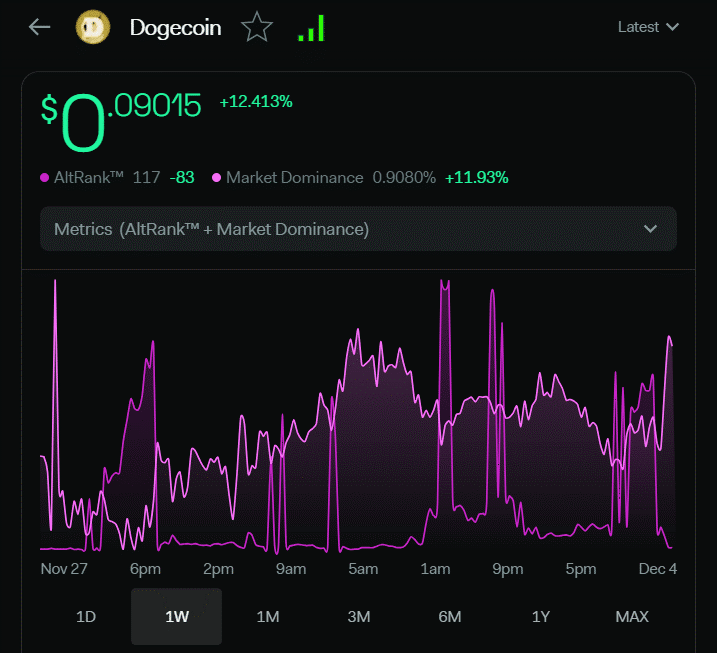
Task: Go back using the left arrow
Action: tap(39, 27)
